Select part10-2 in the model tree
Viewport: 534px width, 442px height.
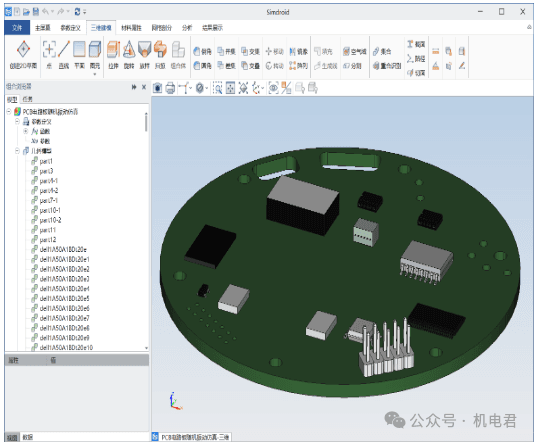50,220
